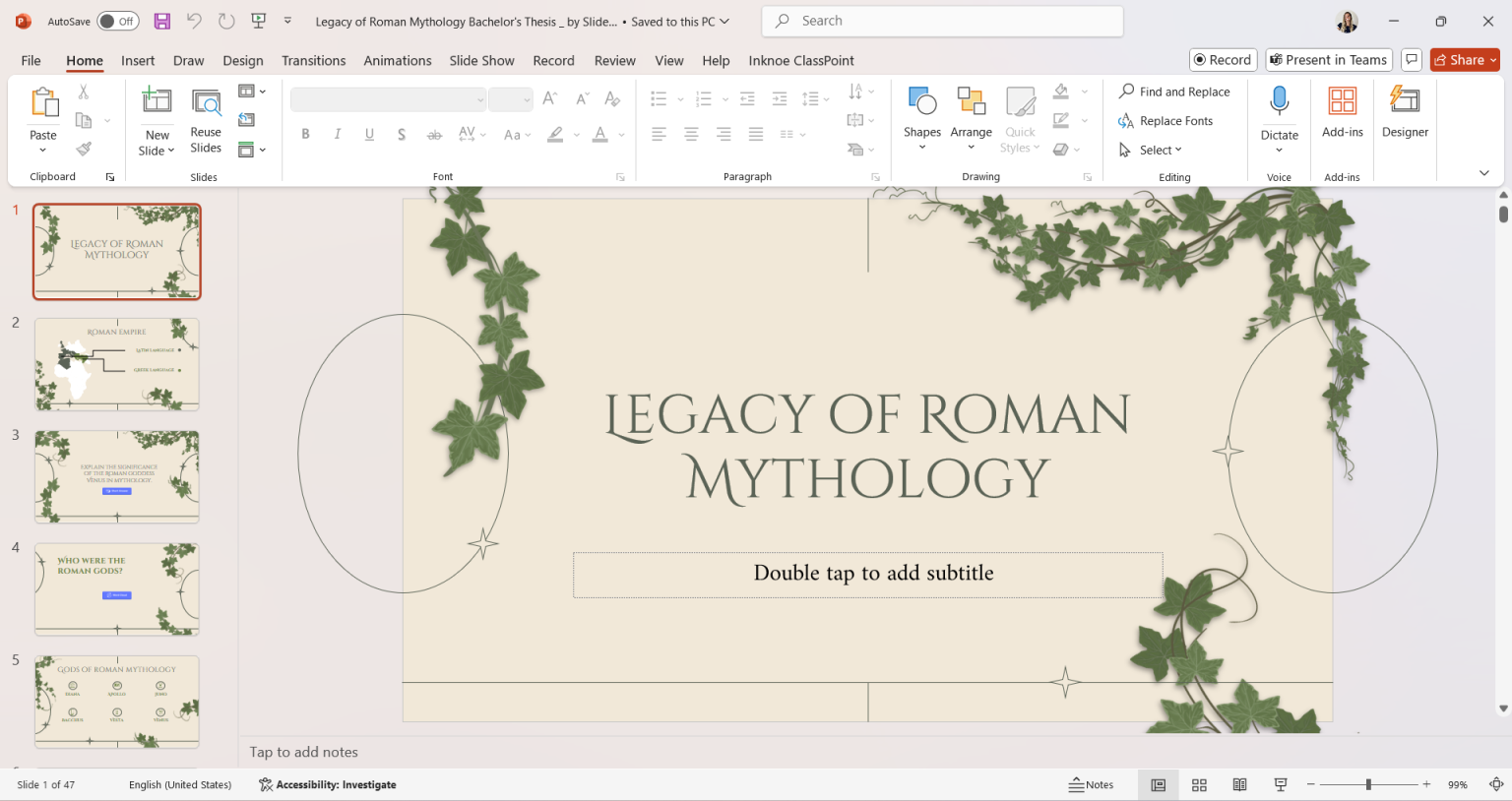Expand the Bullets dropdown arrow
This screenshot has height=801, width=1512.
pos(680,98)
